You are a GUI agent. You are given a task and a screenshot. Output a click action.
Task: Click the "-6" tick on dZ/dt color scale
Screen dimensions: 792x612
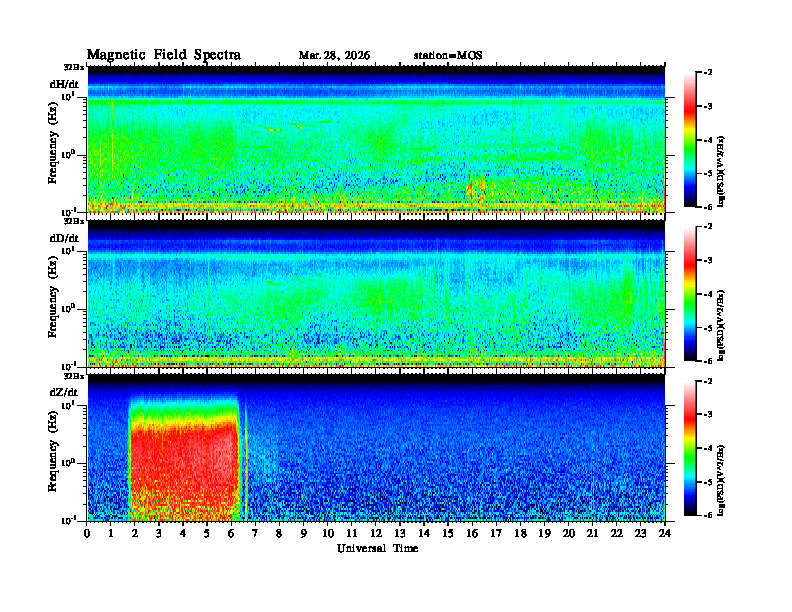[x=707, y=515]
